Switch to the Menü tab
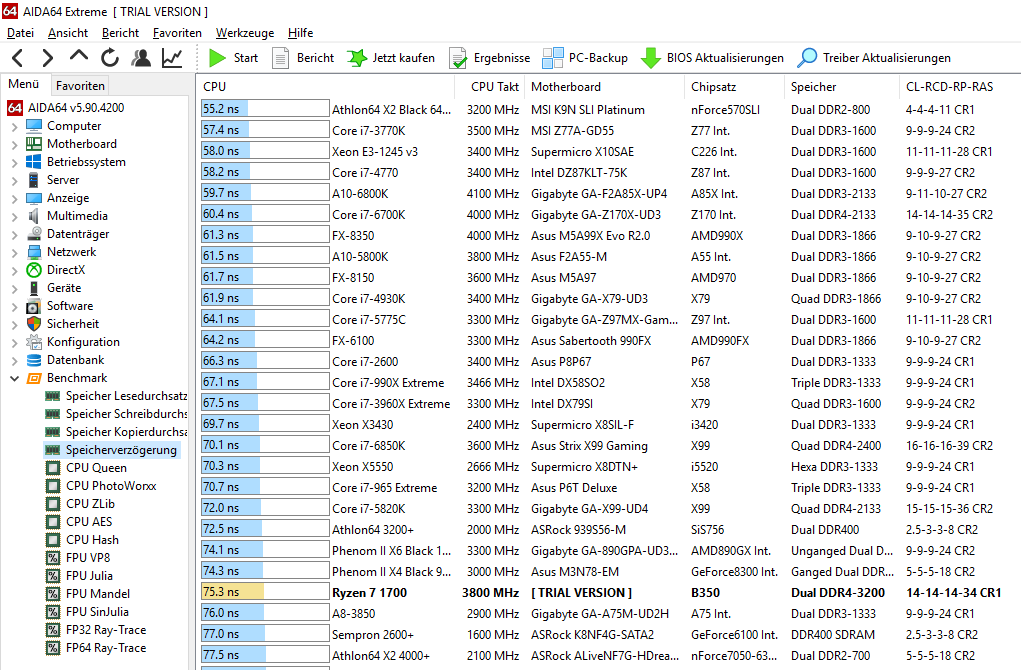This screenshot has height=670, width=1021. point(23,85)
